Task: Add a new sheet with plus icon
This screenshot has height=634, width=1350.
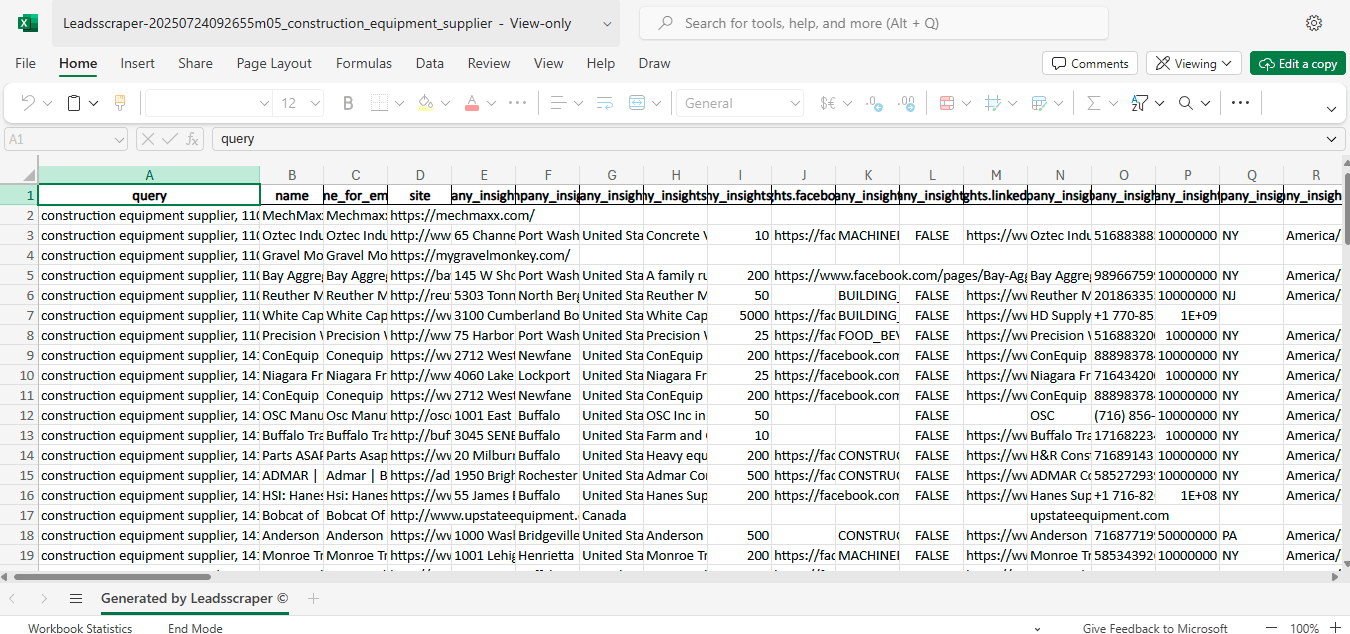Action: click(x=313, y=599)
